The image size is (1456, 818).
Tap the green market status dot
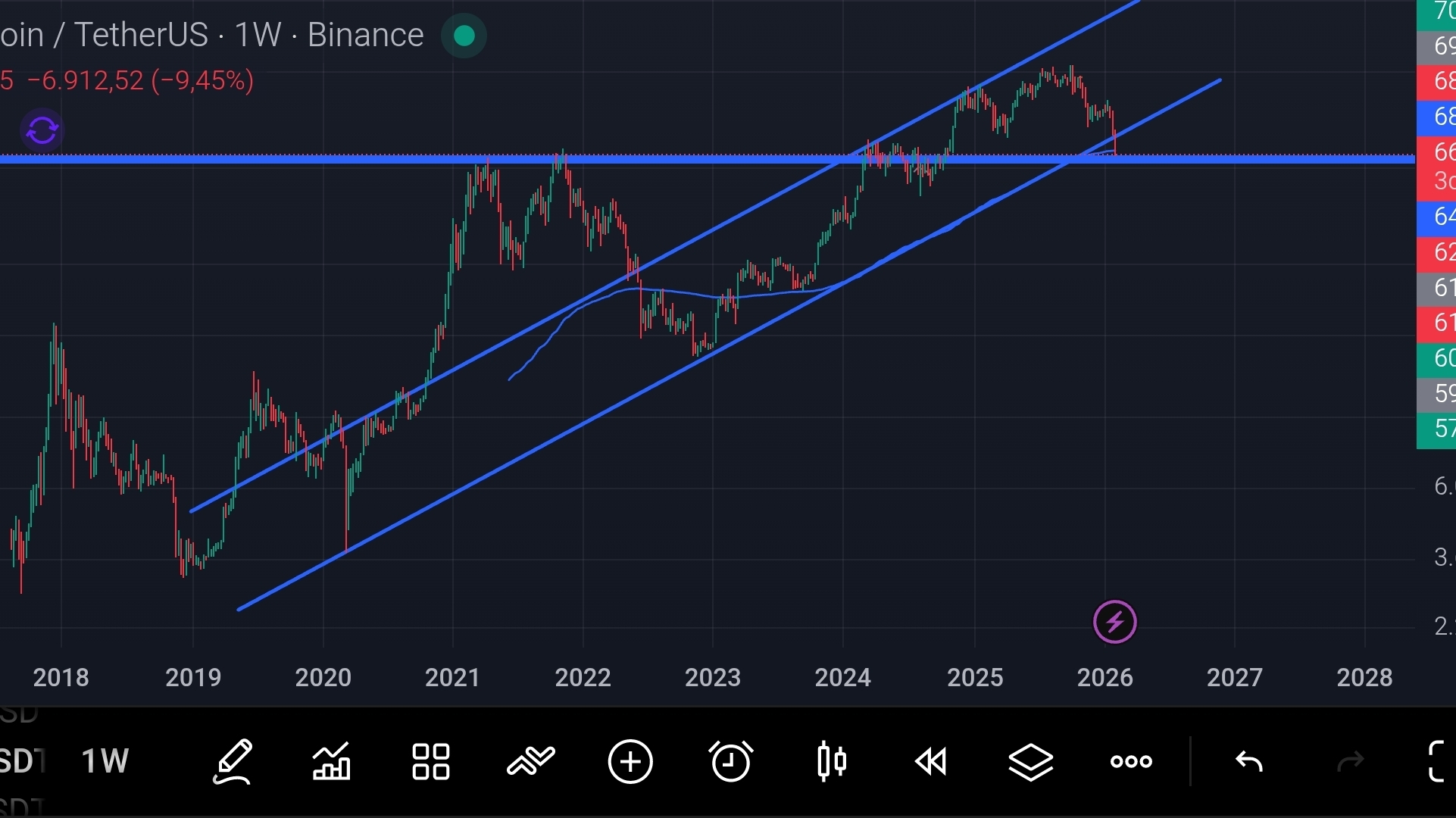tap(464, 36)
